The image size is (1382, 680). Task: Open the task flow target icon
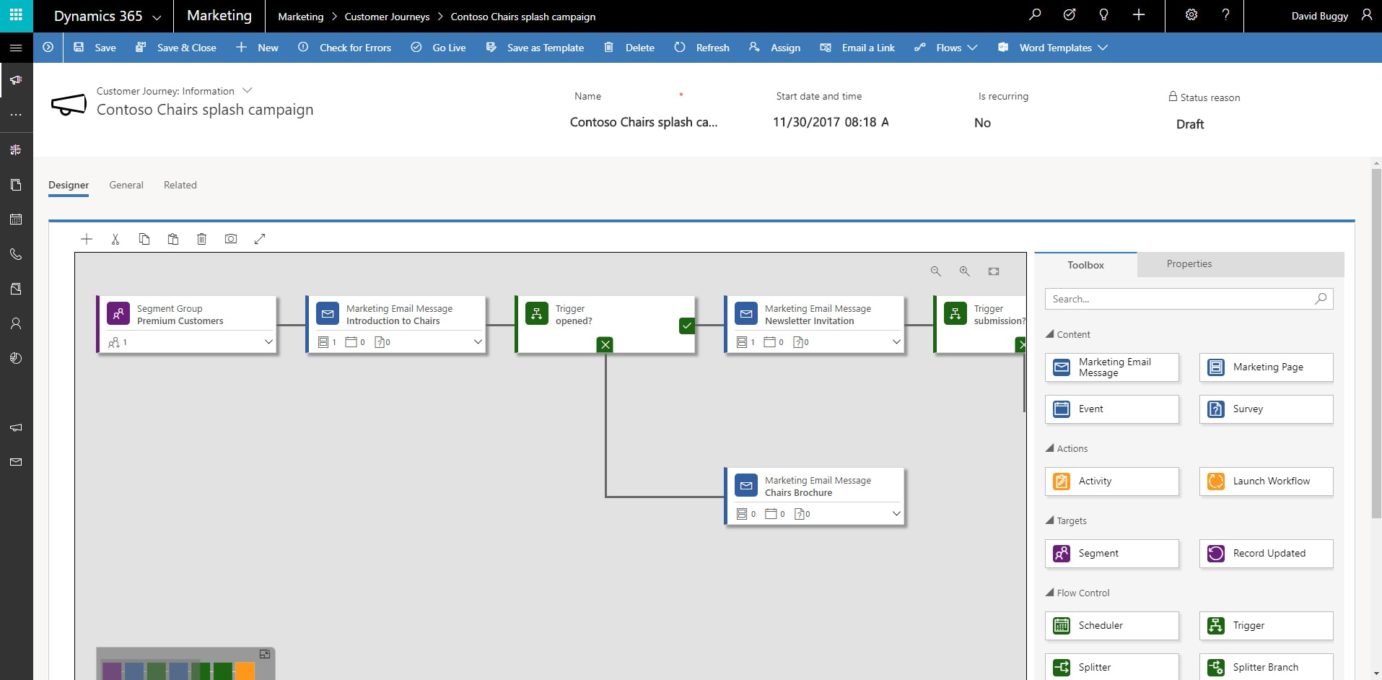[1069, 15]
